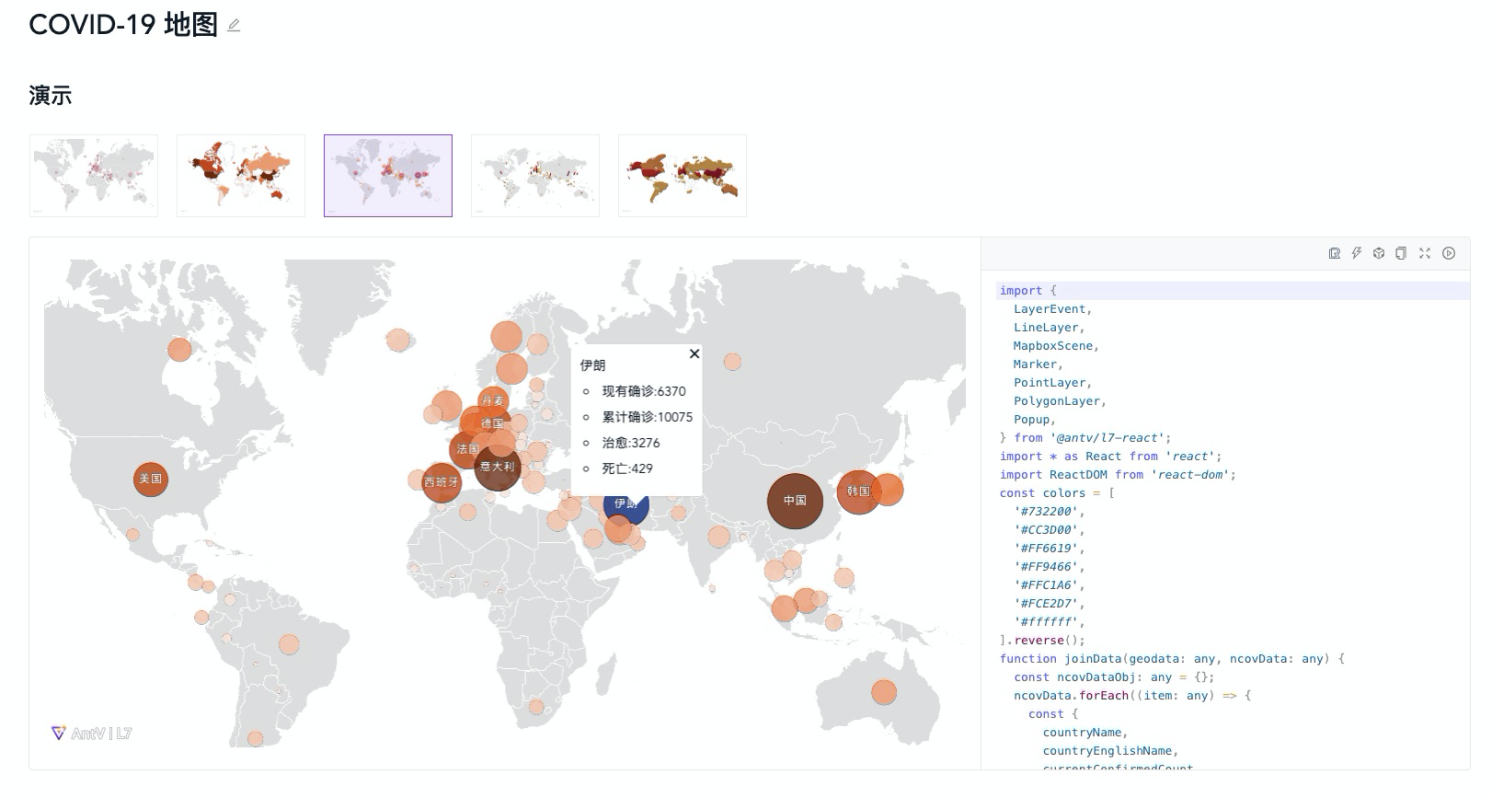The height and width of the screenshot is (798, 1492).
Task: Click the COVID-19 地图 page title
Action: point(123,25)
